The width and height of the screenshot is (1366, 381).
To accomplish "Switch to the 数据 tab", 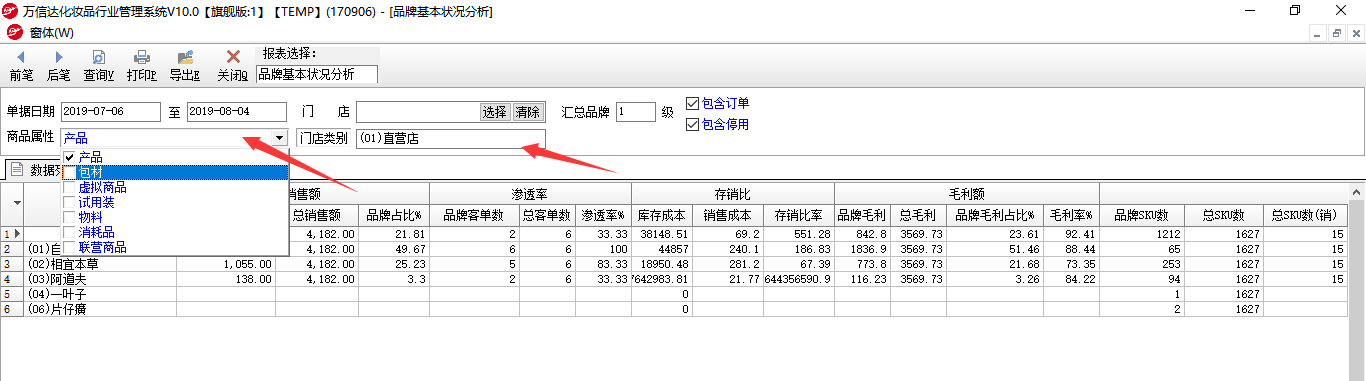I will pos(33,170).
